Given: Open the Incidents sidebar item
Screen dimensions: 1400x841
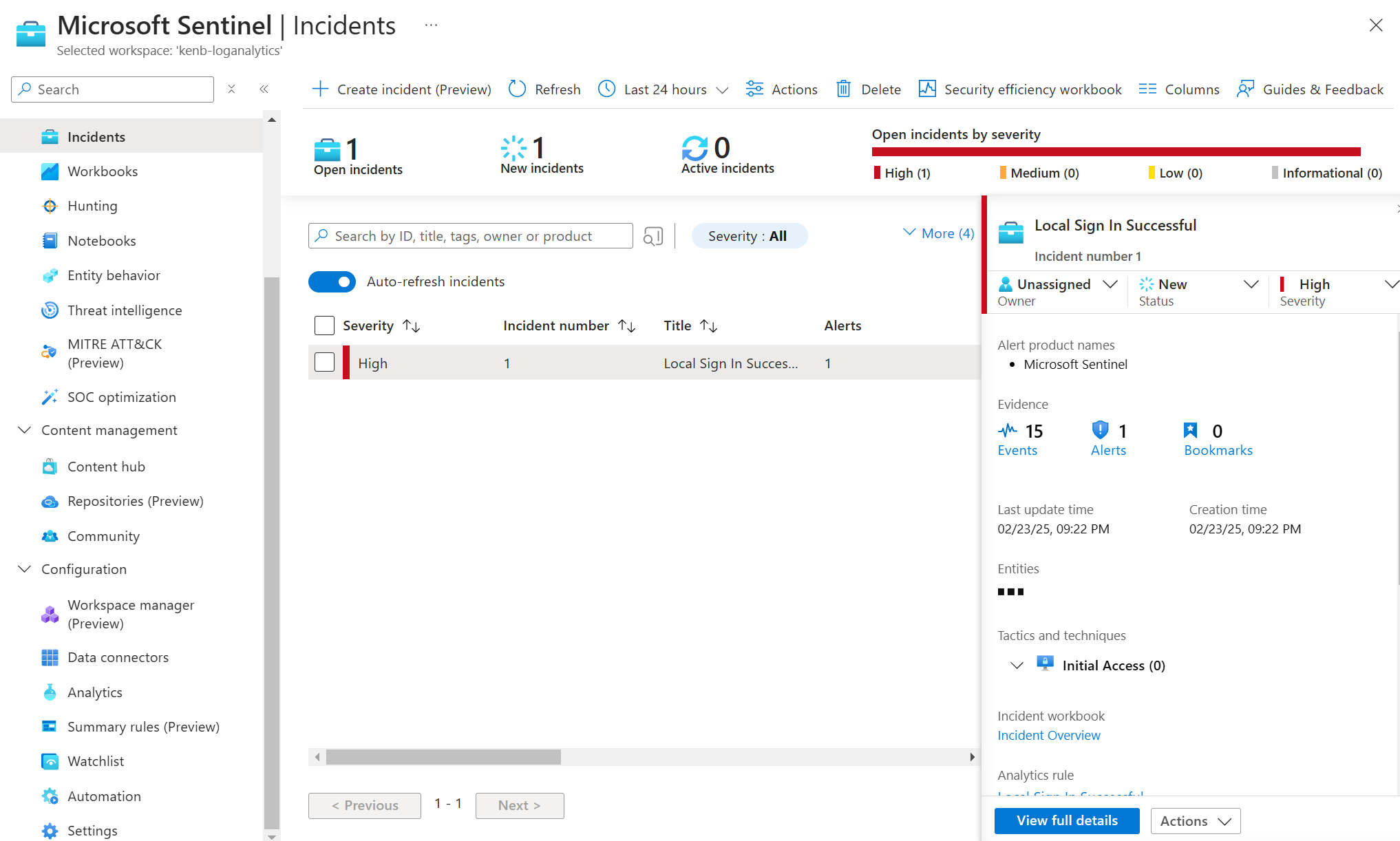Looking at the screenshot, I should coord(131,136).
